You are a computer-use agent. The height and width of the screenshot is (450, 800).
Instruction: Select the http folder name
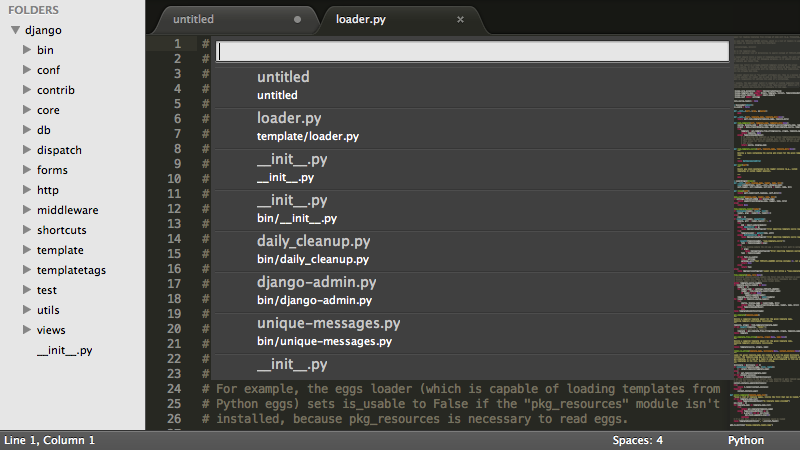[47, 190]
